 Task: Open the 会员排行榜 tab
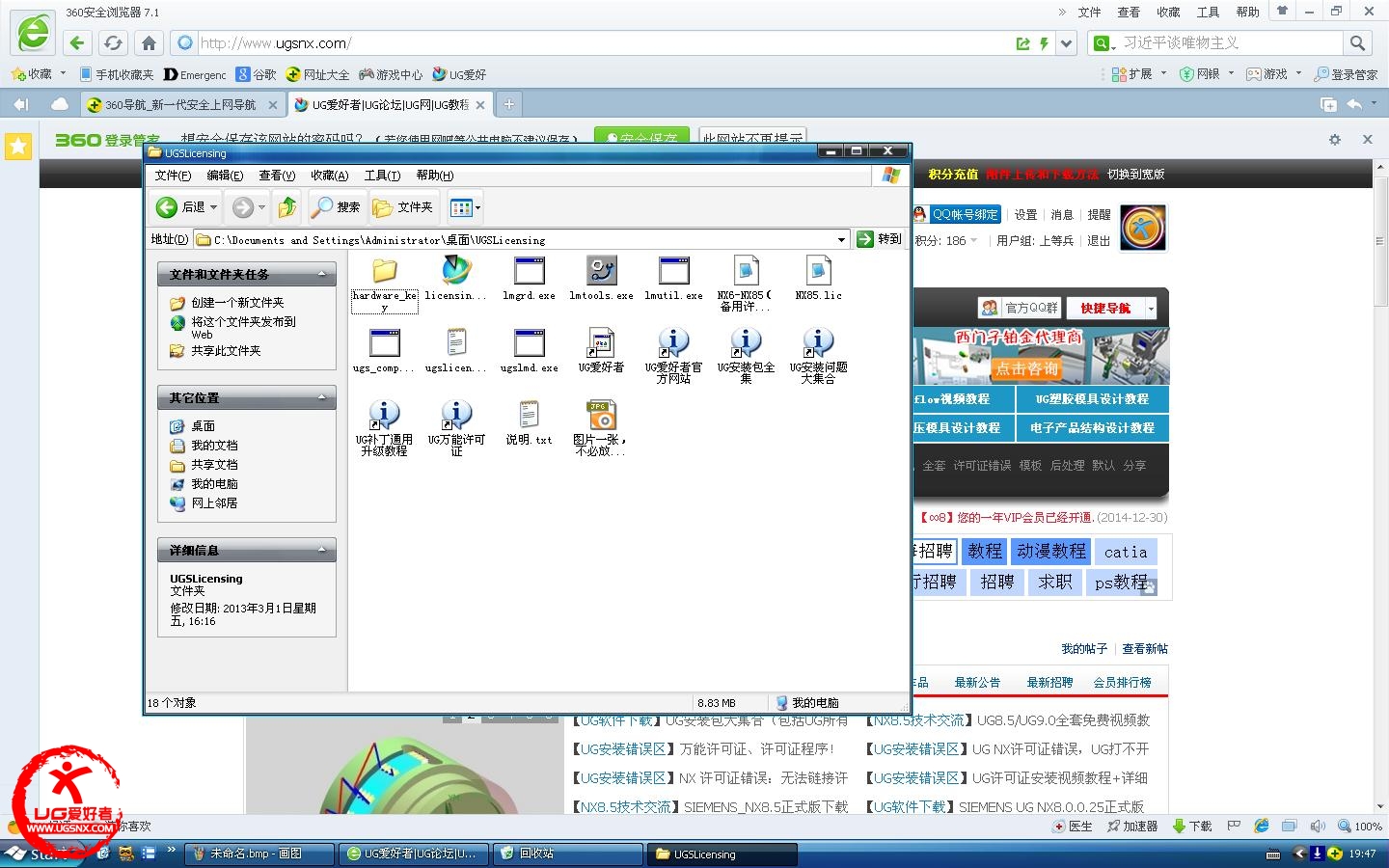pyautogui.click(x=1122, y=682)
